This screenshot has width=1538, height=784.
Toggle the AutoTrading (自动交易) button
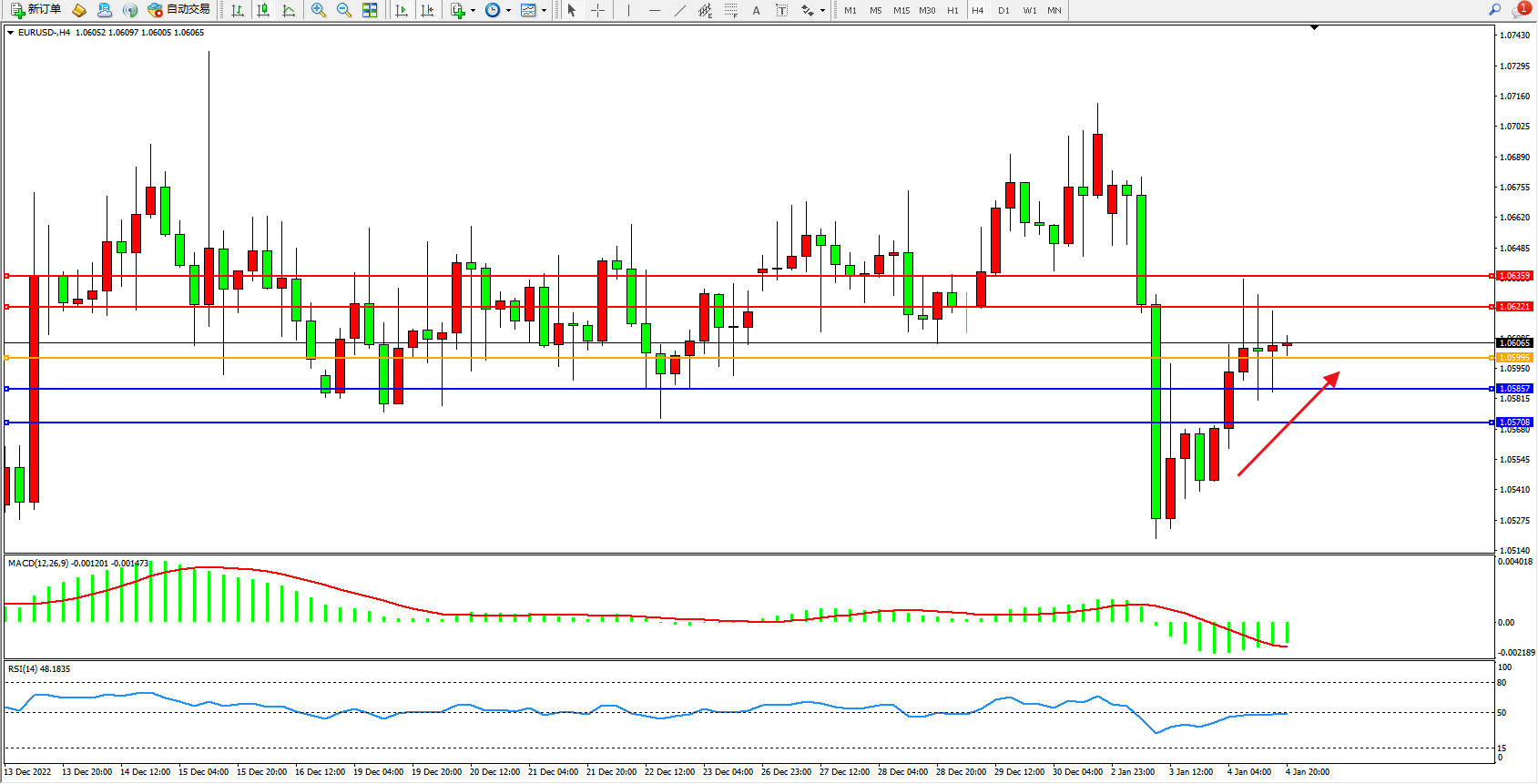179,10
